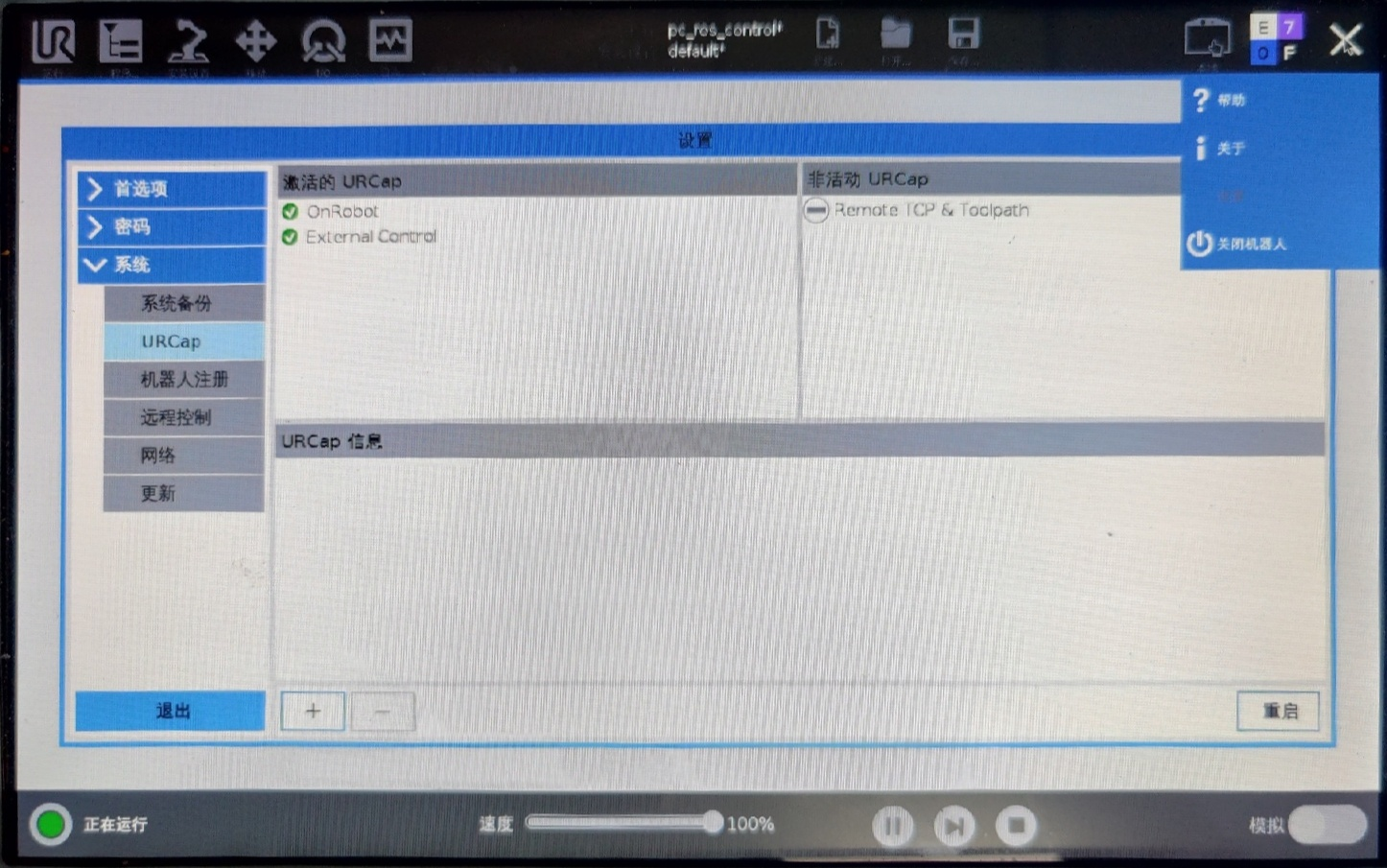This screenshot has width=1387, height=868.
Task: Click the program name pc_ros_control
Action: pos(724,30)
